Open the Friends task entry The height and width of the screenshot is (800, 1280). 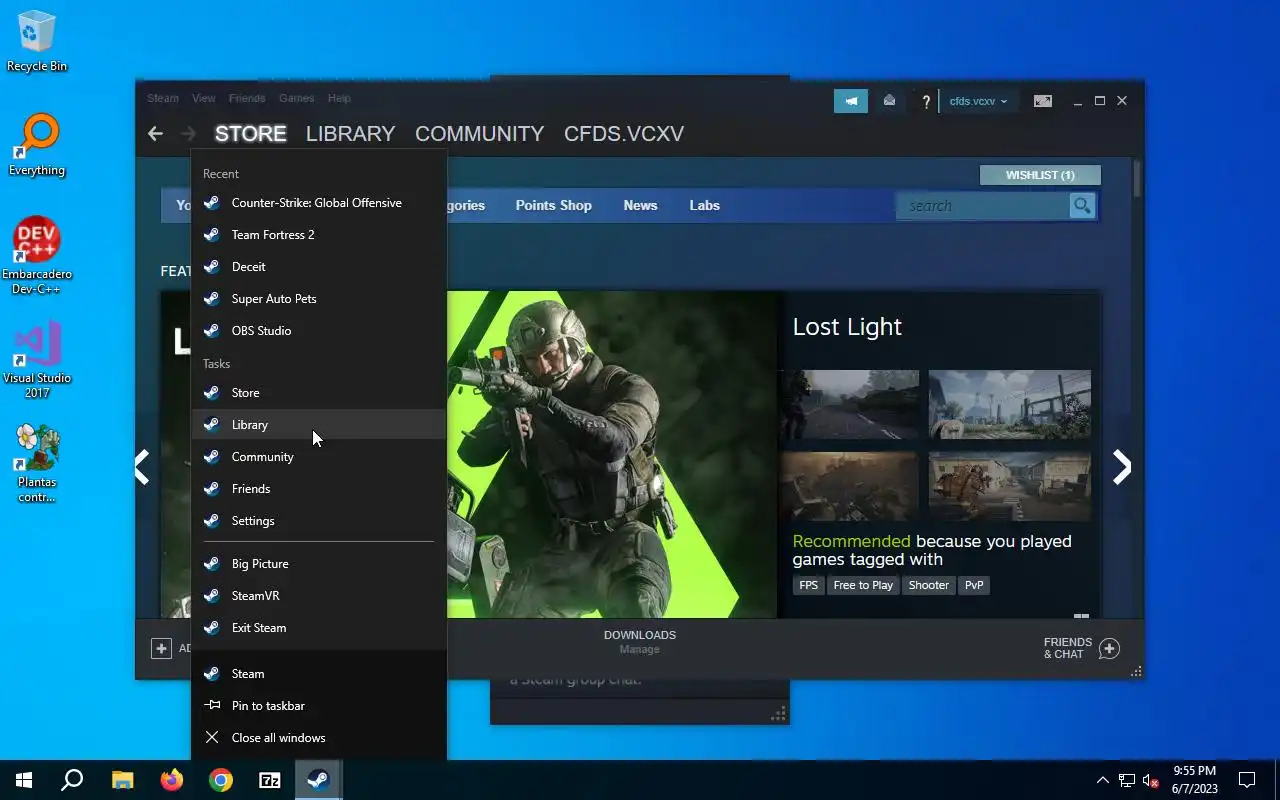[318, 489]
